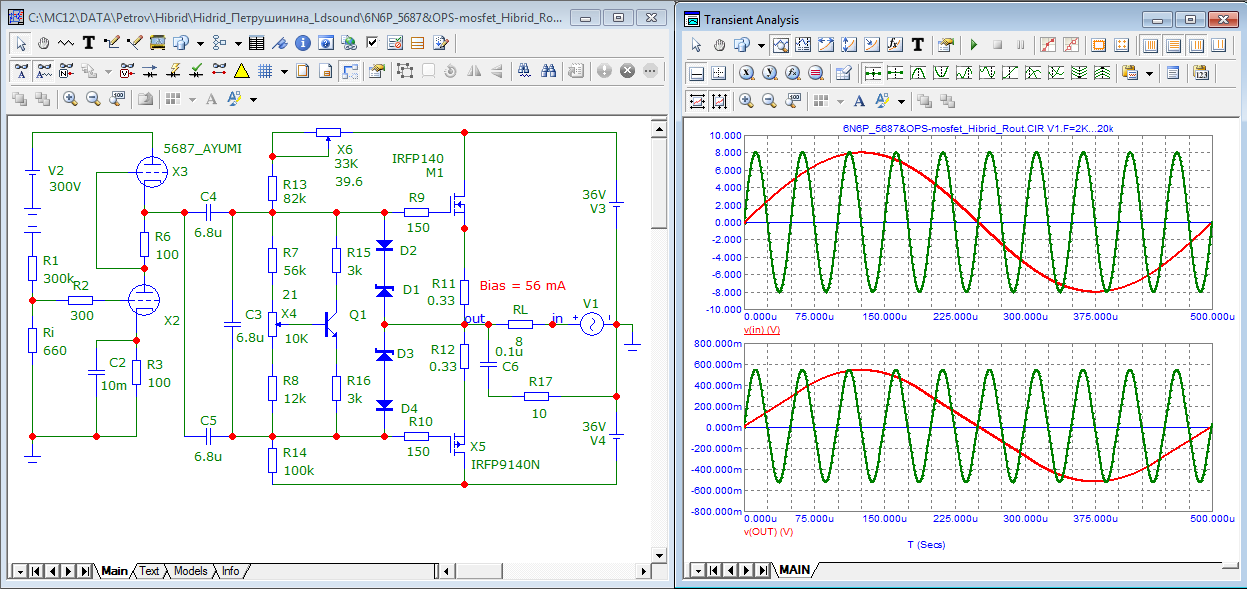This screenshot has height=589, width=1247.
Task: Click the Pan hand tool in schematic window
Action: point(44,43)
